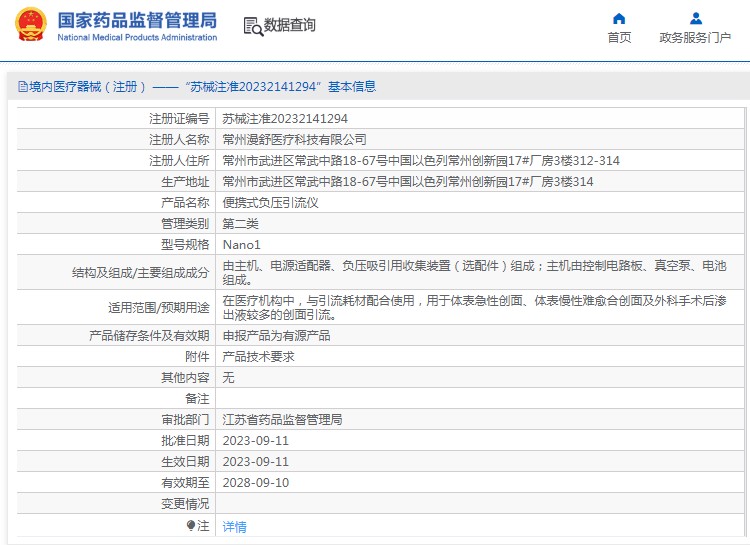Click the 国家药品监督管理局 site title

click(136, 20)
